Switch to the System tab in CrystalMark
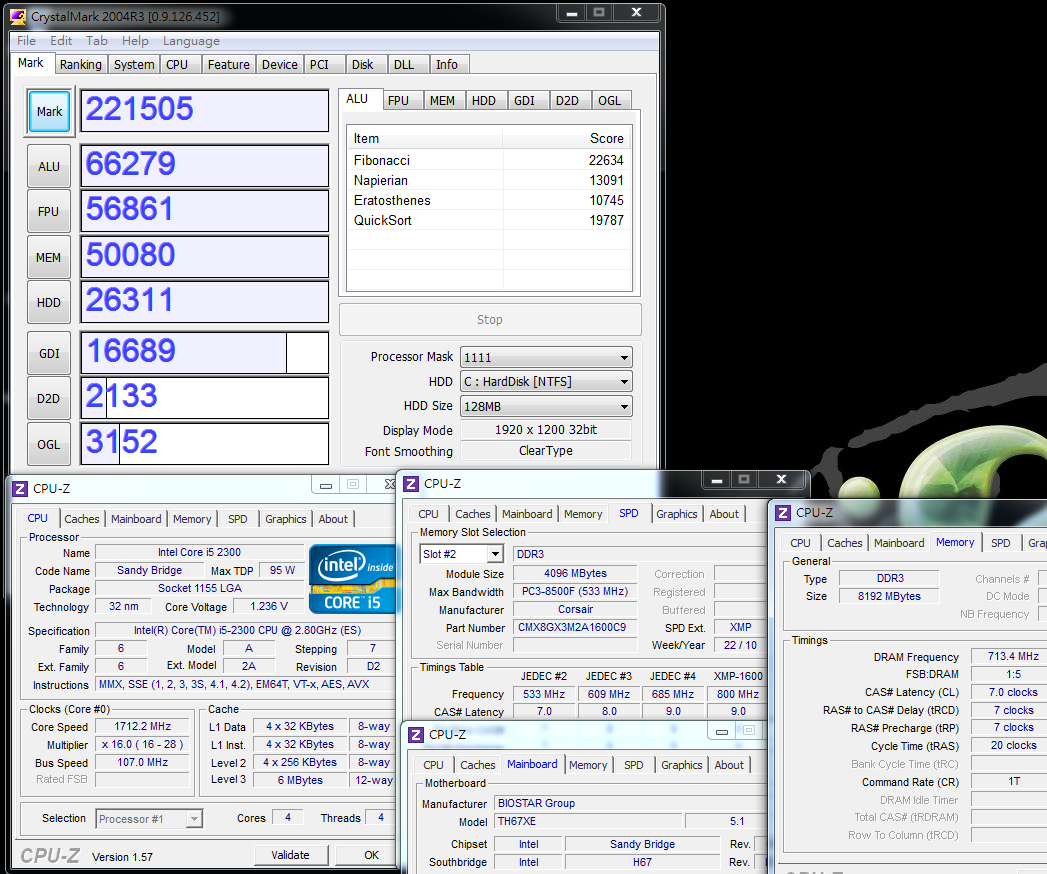The image size is (1047, 874). (x=134, y=65)
